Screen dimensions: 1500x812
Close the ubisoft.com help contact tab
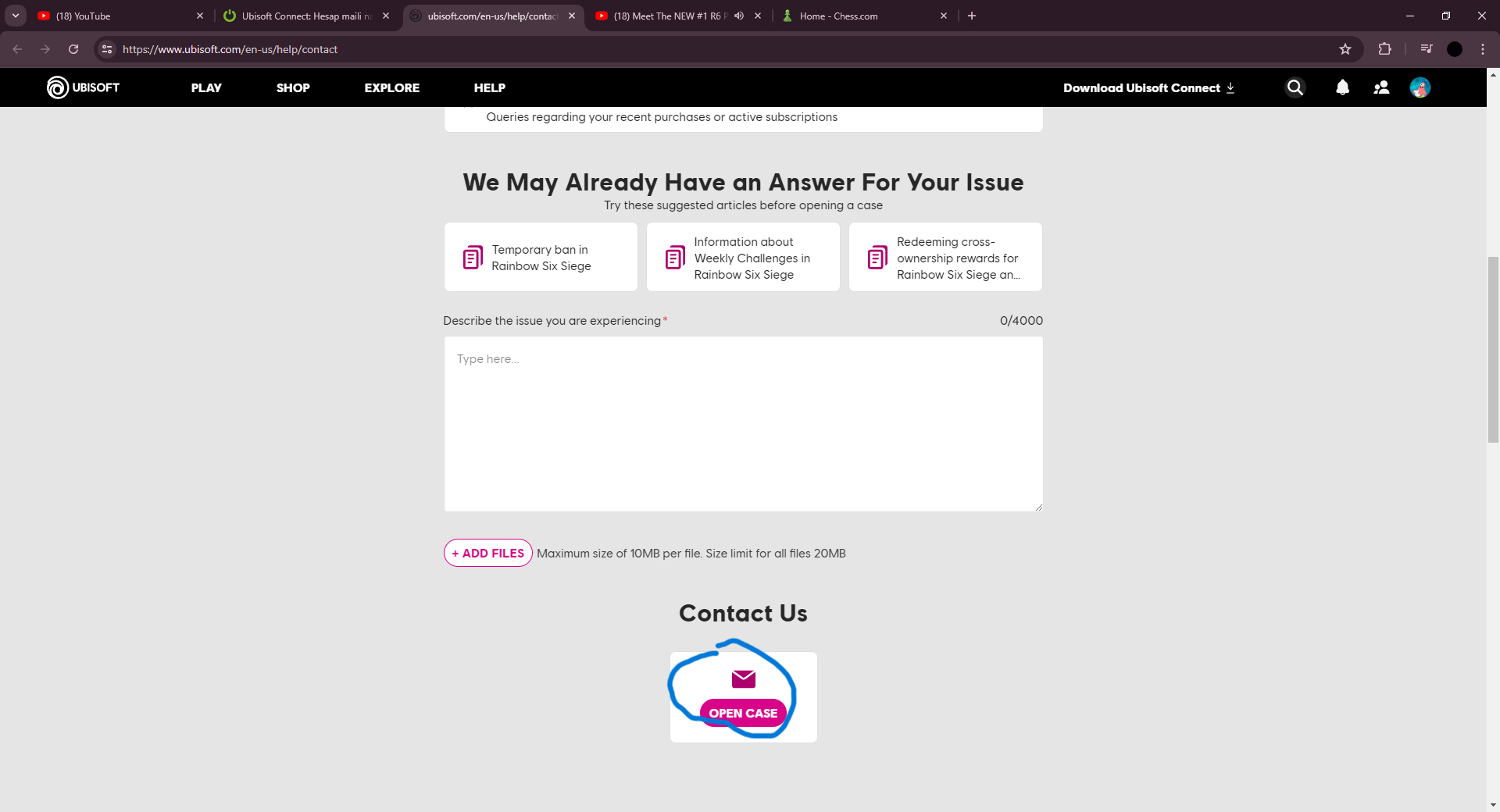point(572,16)
